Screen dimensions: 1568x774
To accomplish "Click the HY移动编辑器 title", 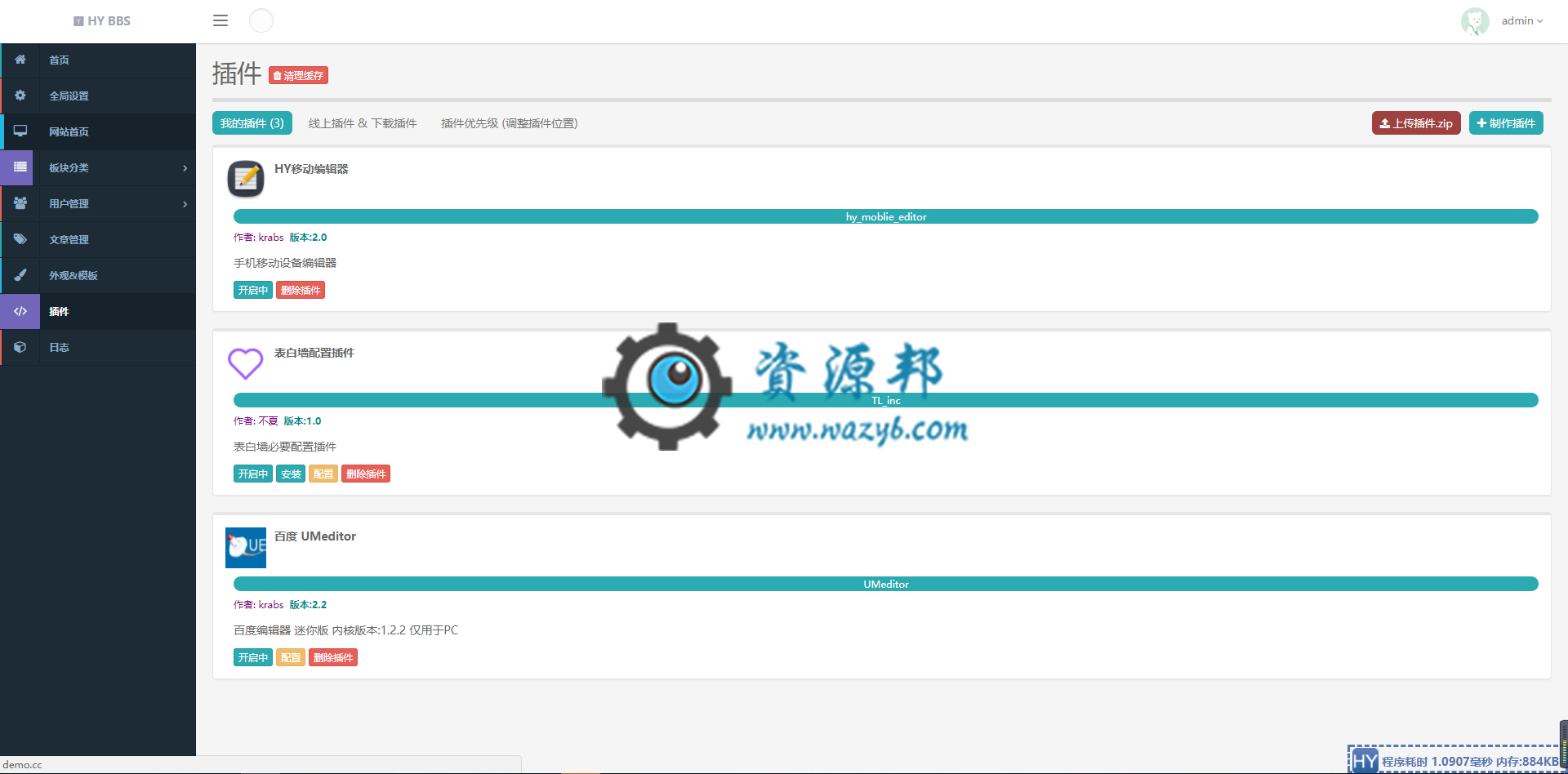I will tap(311, 169).
